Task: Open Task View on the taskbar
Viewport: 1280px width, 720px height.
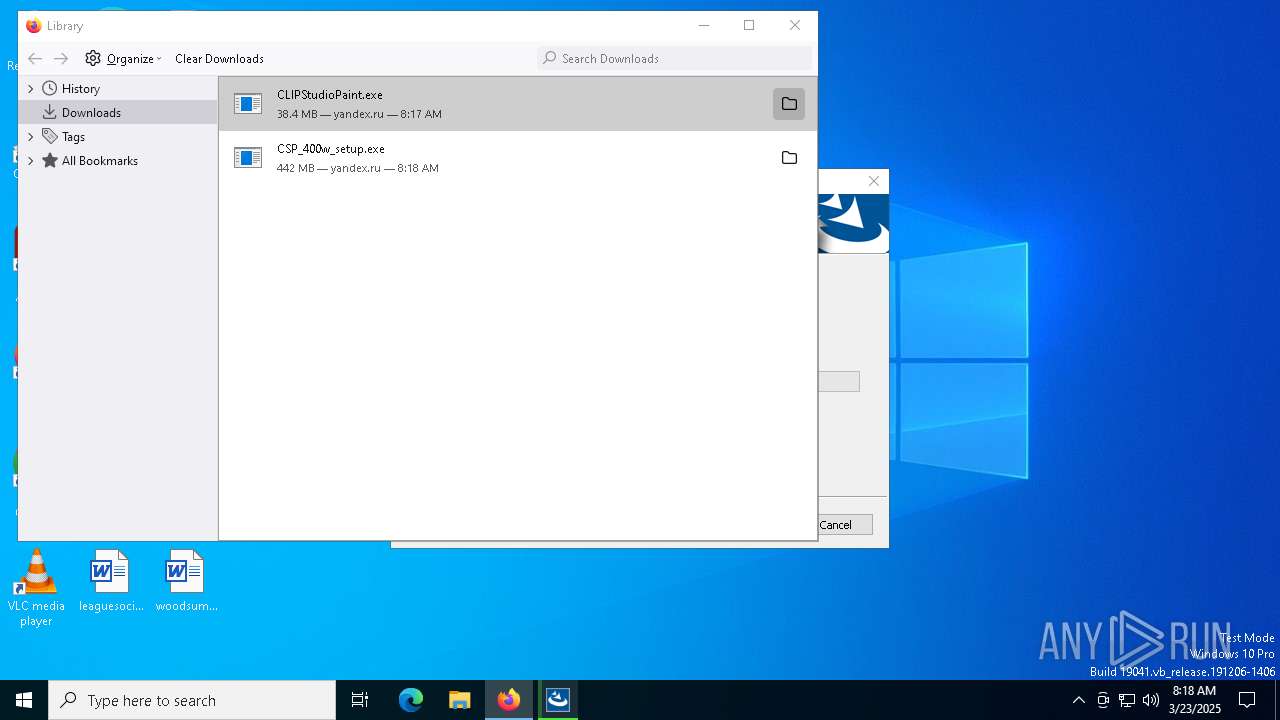Action: pyautogui.click(x=360, y=700)
